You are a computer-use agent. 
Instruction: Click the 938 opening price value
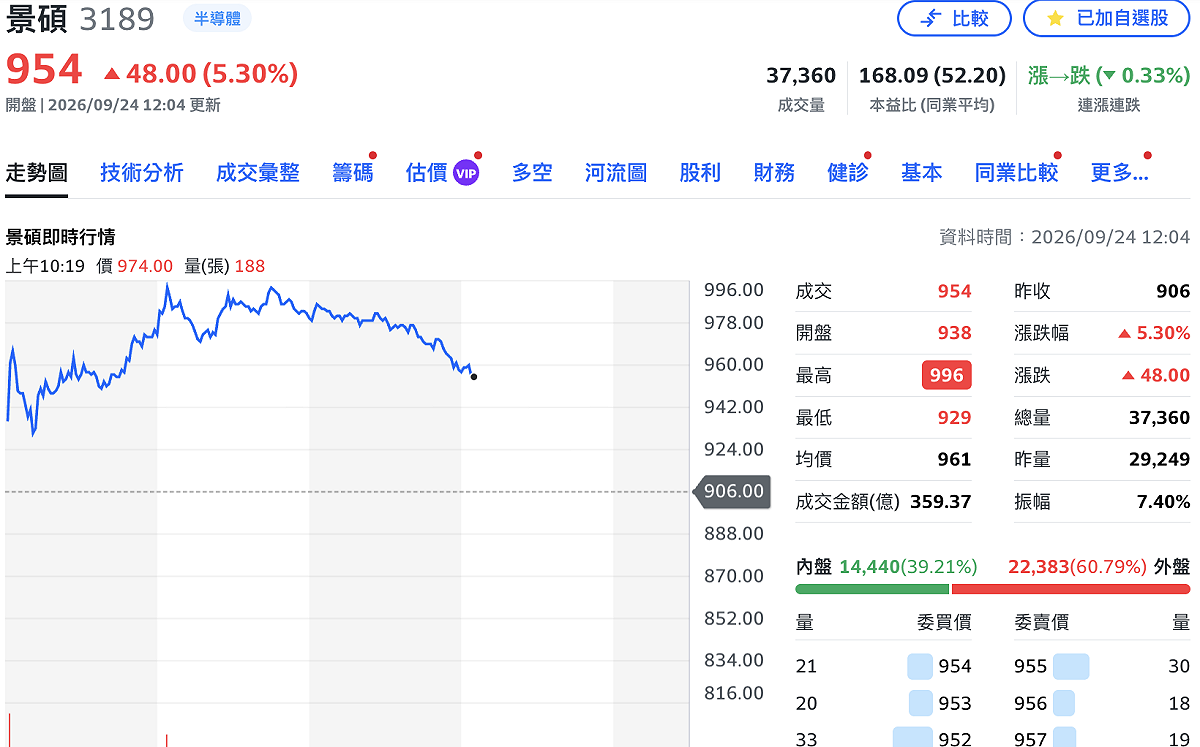(x=954, y=333)
